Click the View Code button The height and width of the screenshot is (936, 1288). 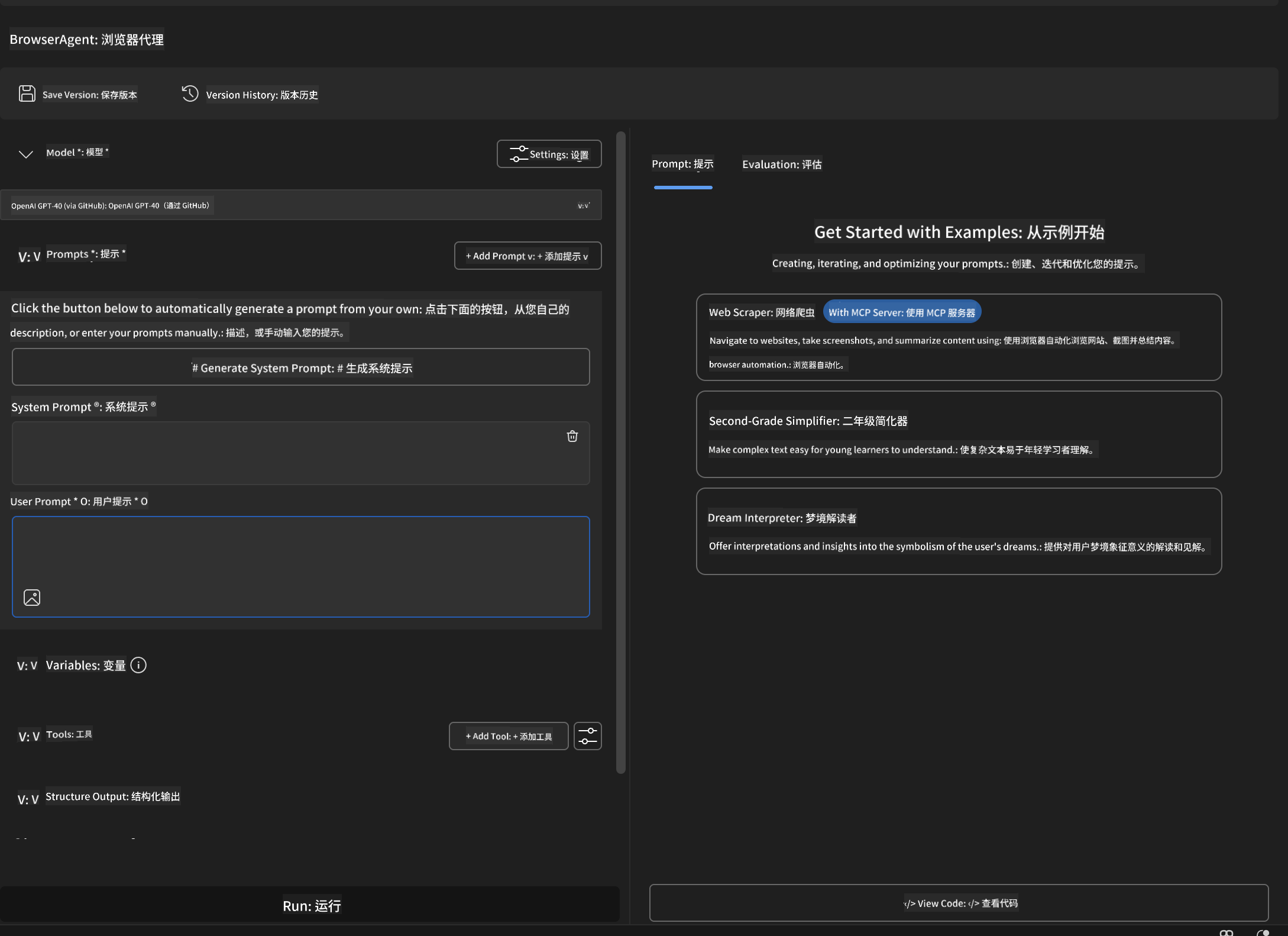[959, 903]
